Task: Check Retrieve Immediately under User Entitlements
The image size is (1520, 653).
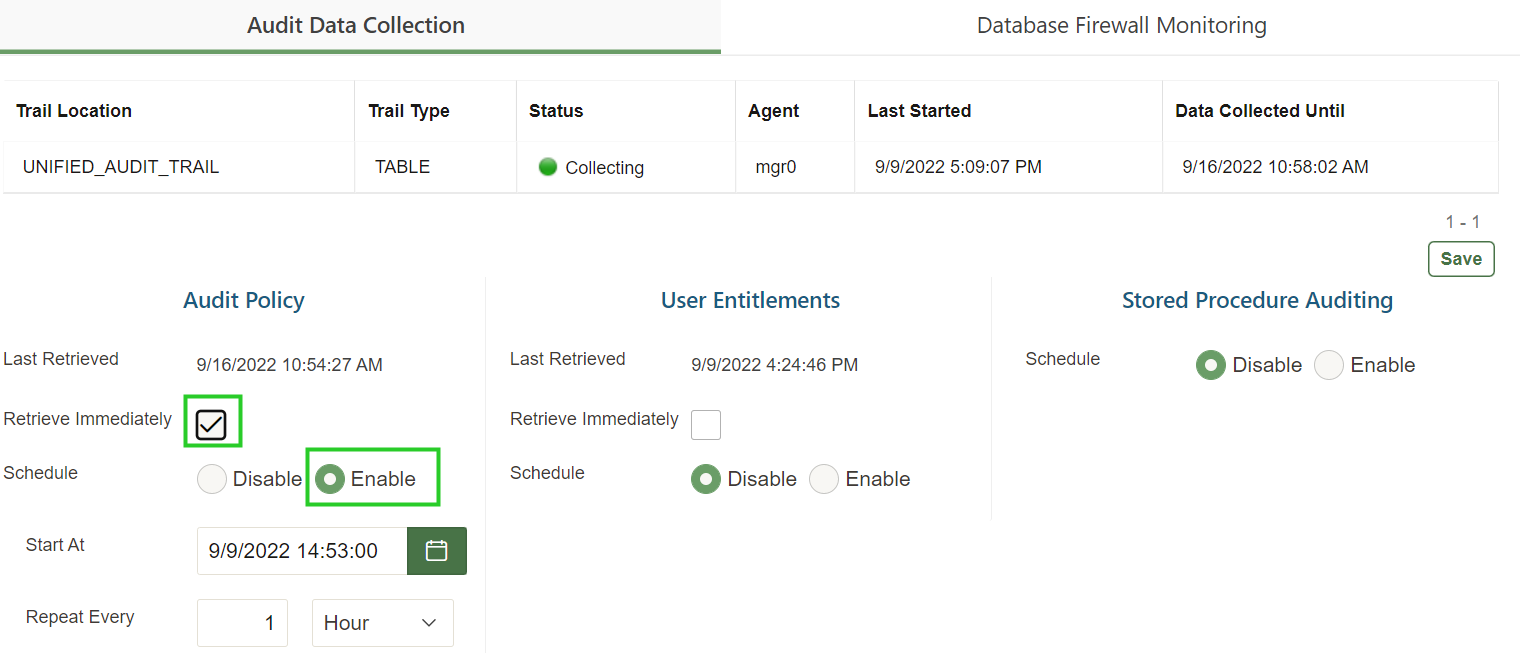Action: (x=706, y=425)
